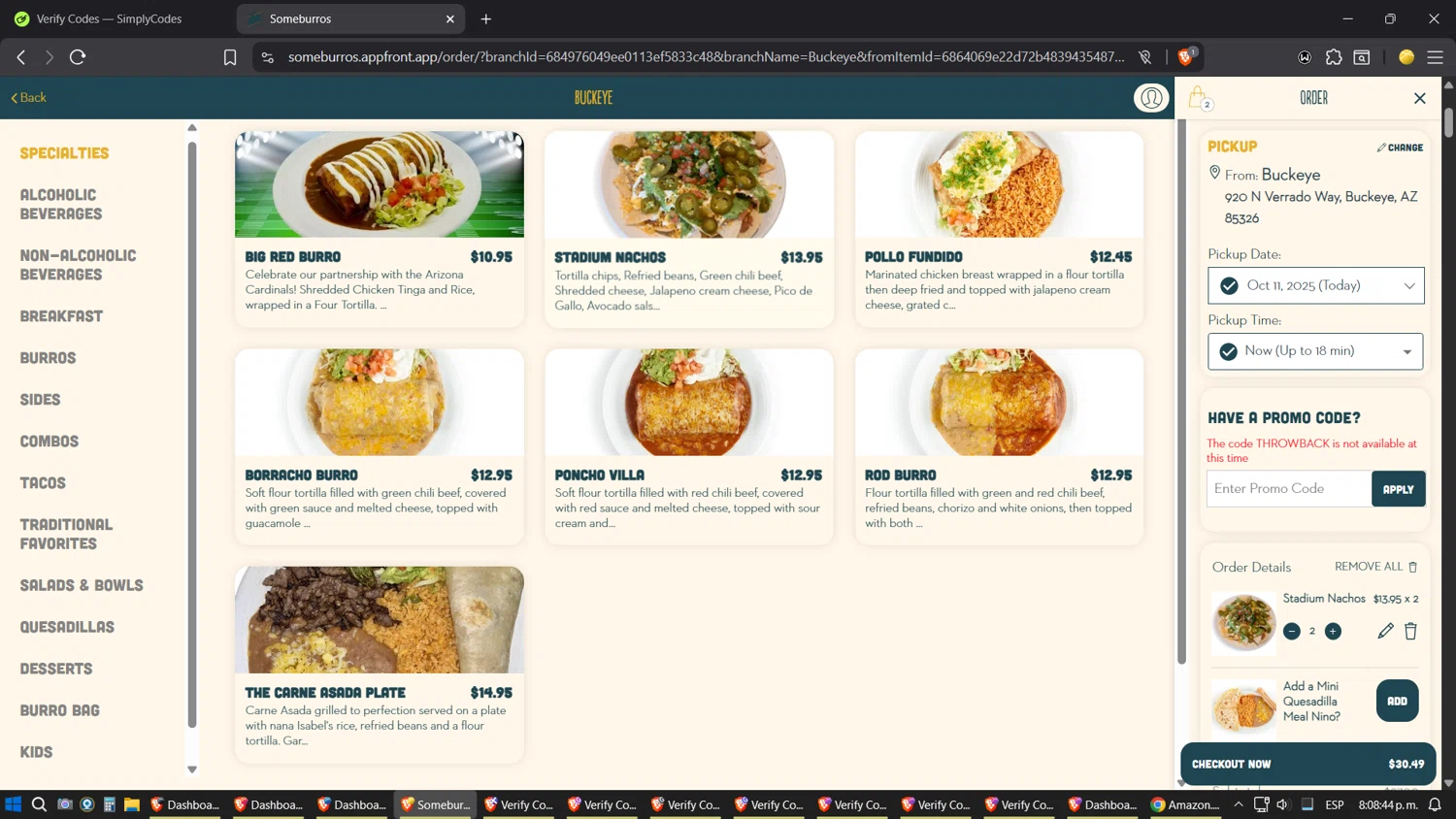Remove all items from order
The width and height of the screenshot is (1456, 819).
tap(1376, 567)
